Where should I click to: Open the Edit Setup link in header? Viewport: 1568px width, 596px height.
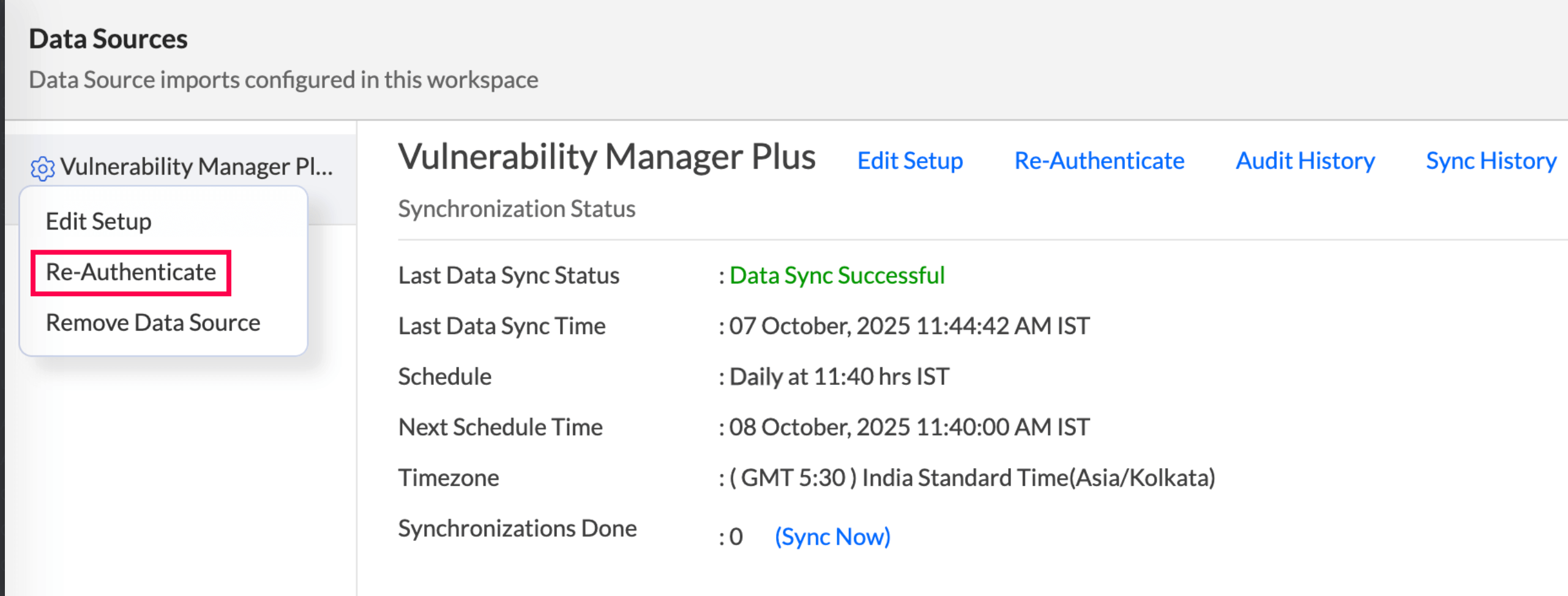pyautogui.click(x=909, y=161)
